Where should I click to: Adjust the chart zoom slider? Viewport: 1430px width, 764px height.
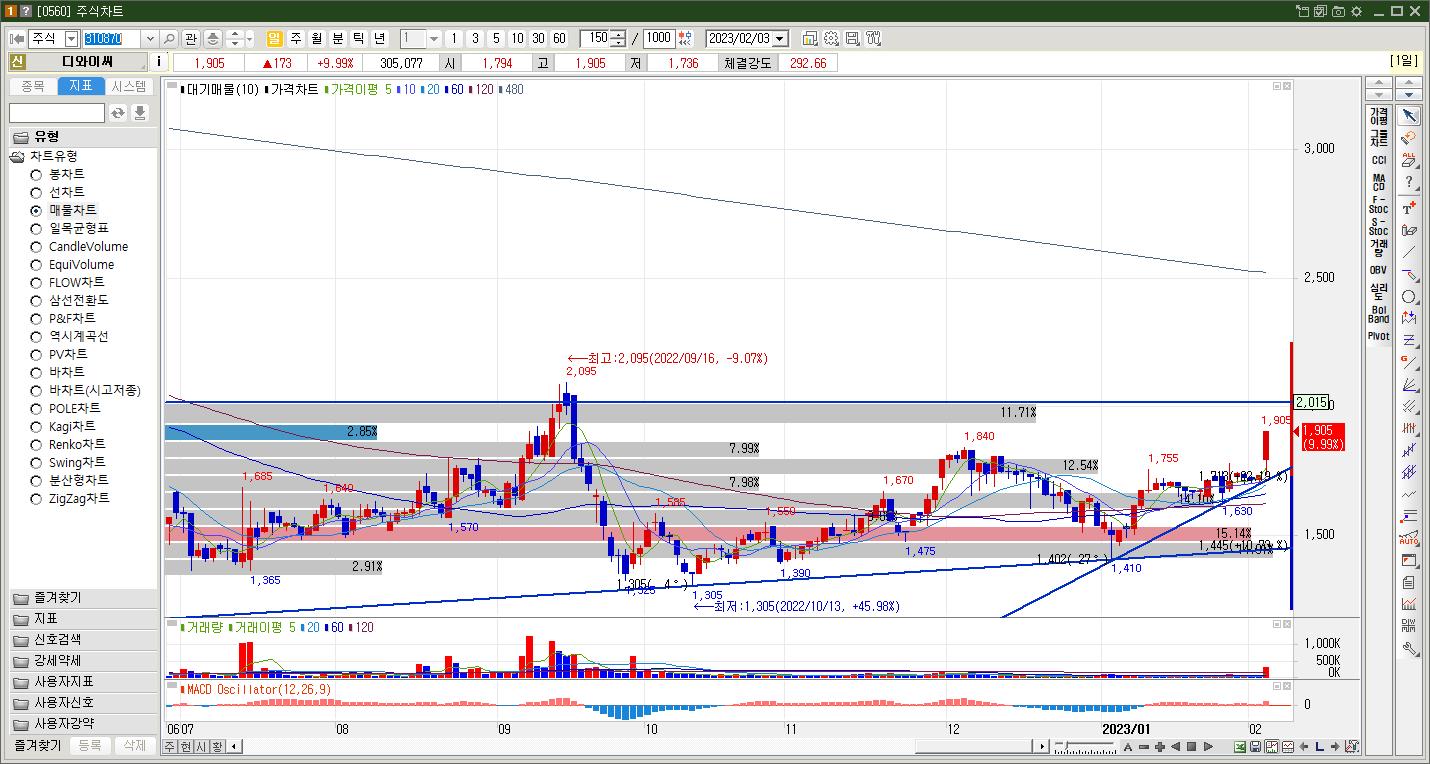[1087, 746]
